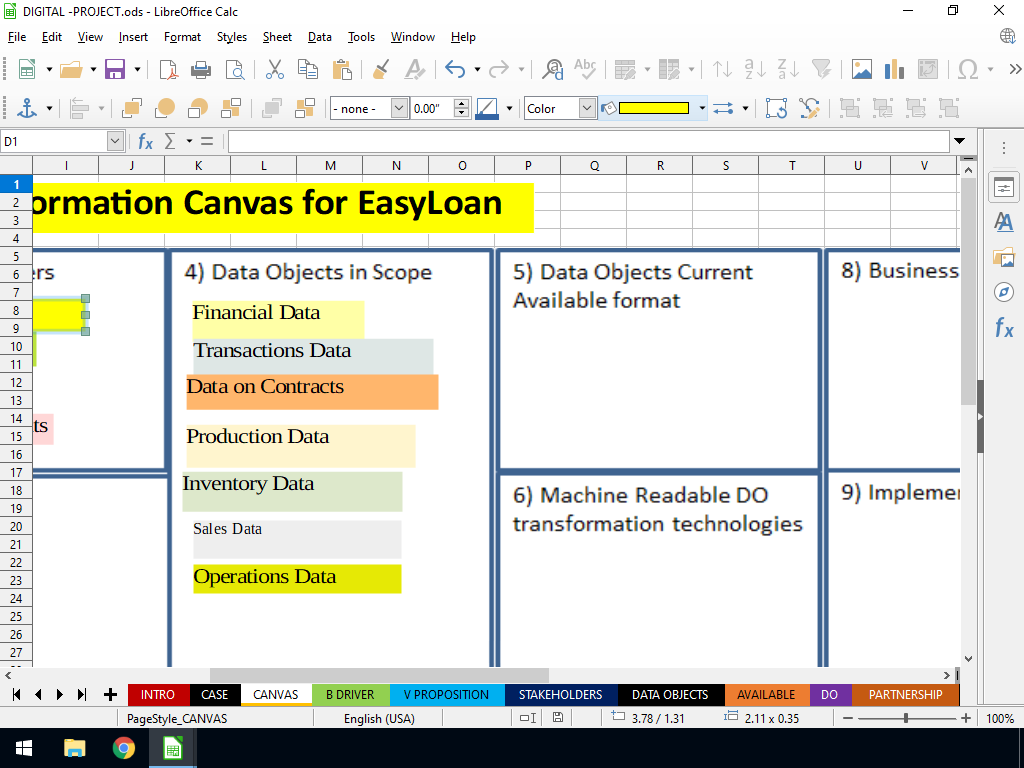The width and height of the screenshot is (1024, 768).
Task: Click the Select Function sum symbol
Action: click(x=170, y=141)
